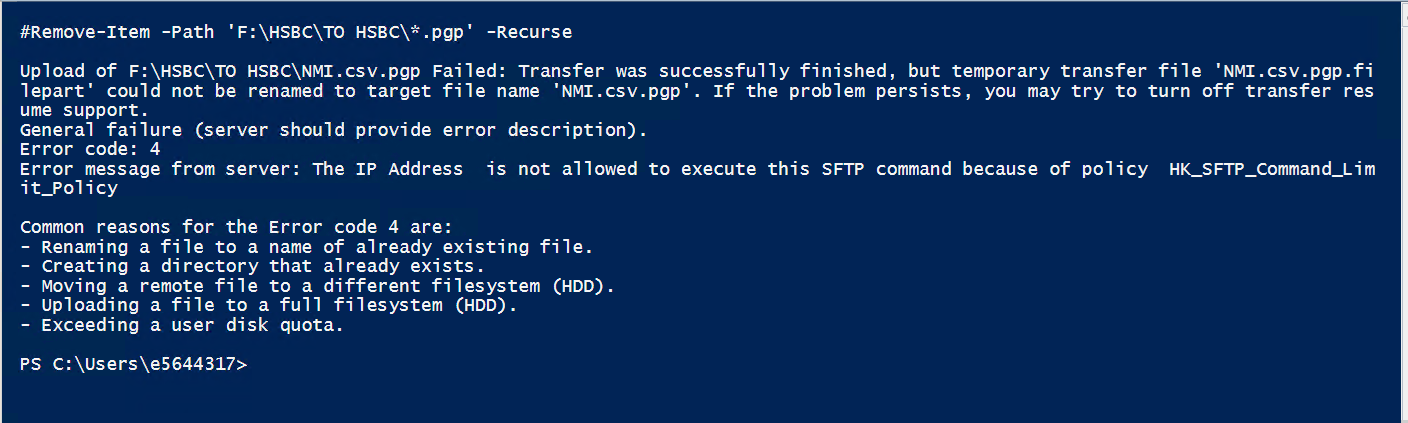Image resolution: width=1408 pixels, height=423 pixels.
Task: Click the PS C:\Users\e5644317> prompt
Action: pos(133,365)
